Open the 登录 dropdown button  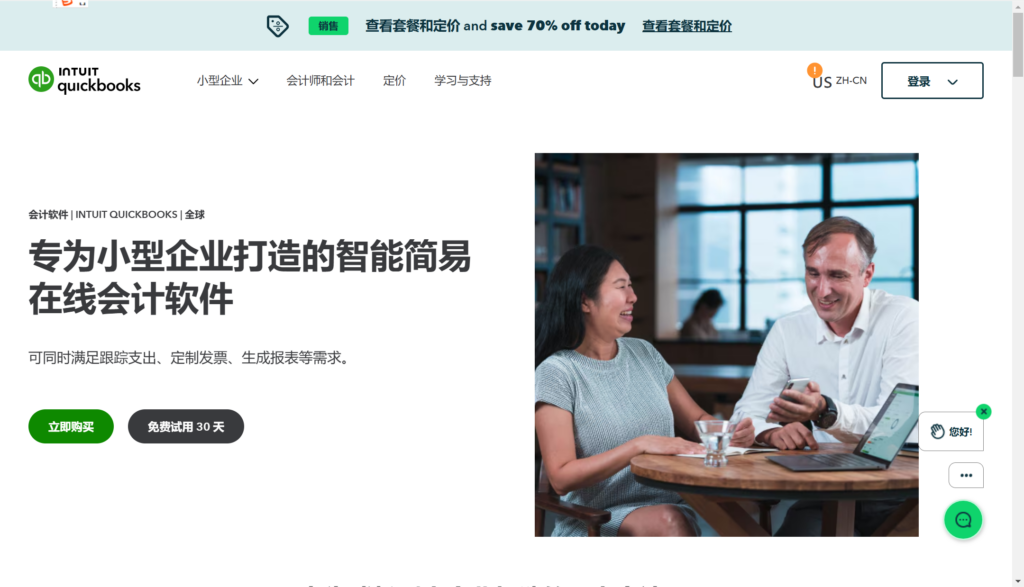click(x=932, y=81)
